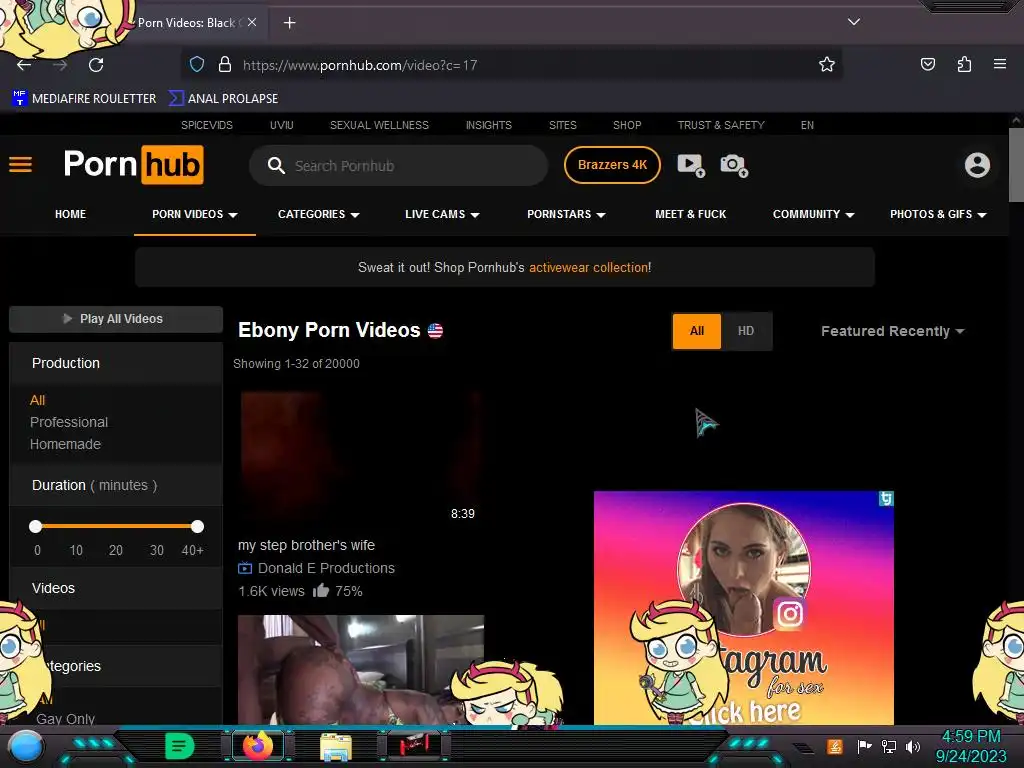Click the 8:39 video thumbnail
Image resolution: width=1024 pixels, height=768 pixels.
tap(361, 455)
